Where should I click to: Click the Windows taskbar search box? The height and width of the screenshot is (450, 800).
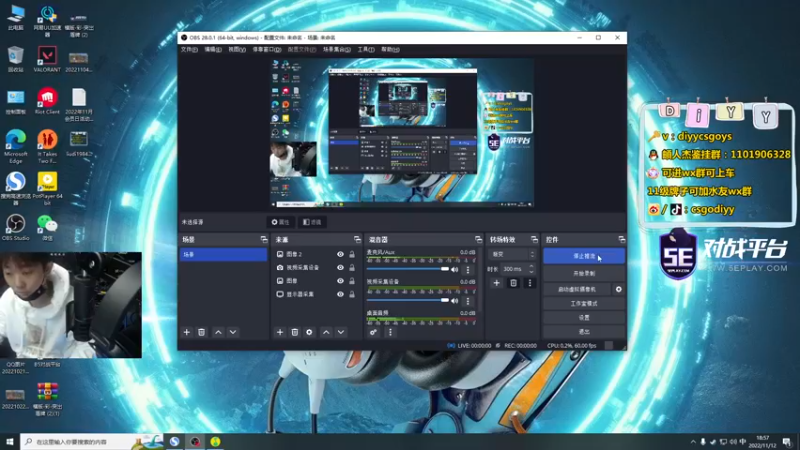[92, 442]
